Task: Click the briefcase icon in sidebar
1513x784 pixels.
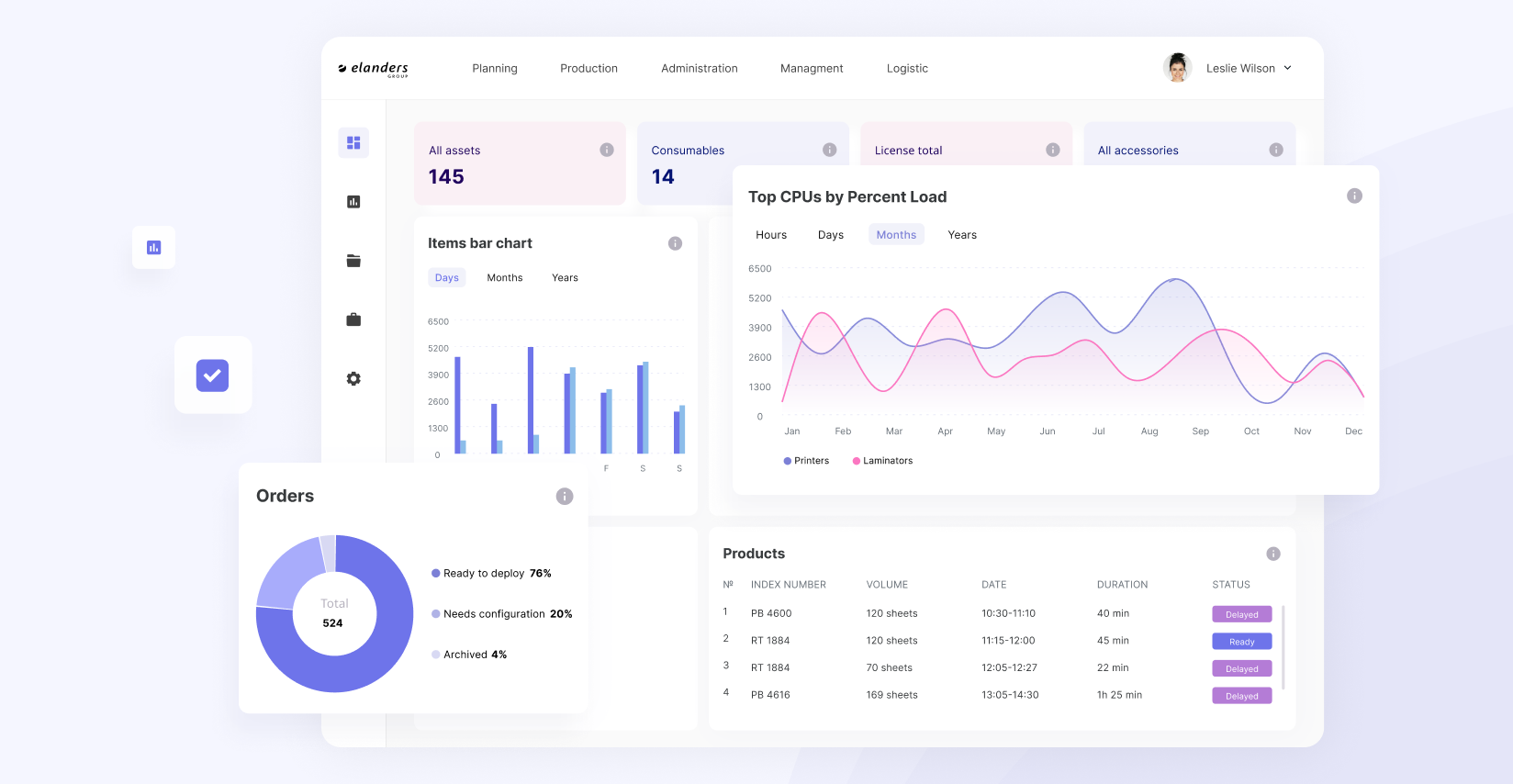Action: [x=353, y=319]
